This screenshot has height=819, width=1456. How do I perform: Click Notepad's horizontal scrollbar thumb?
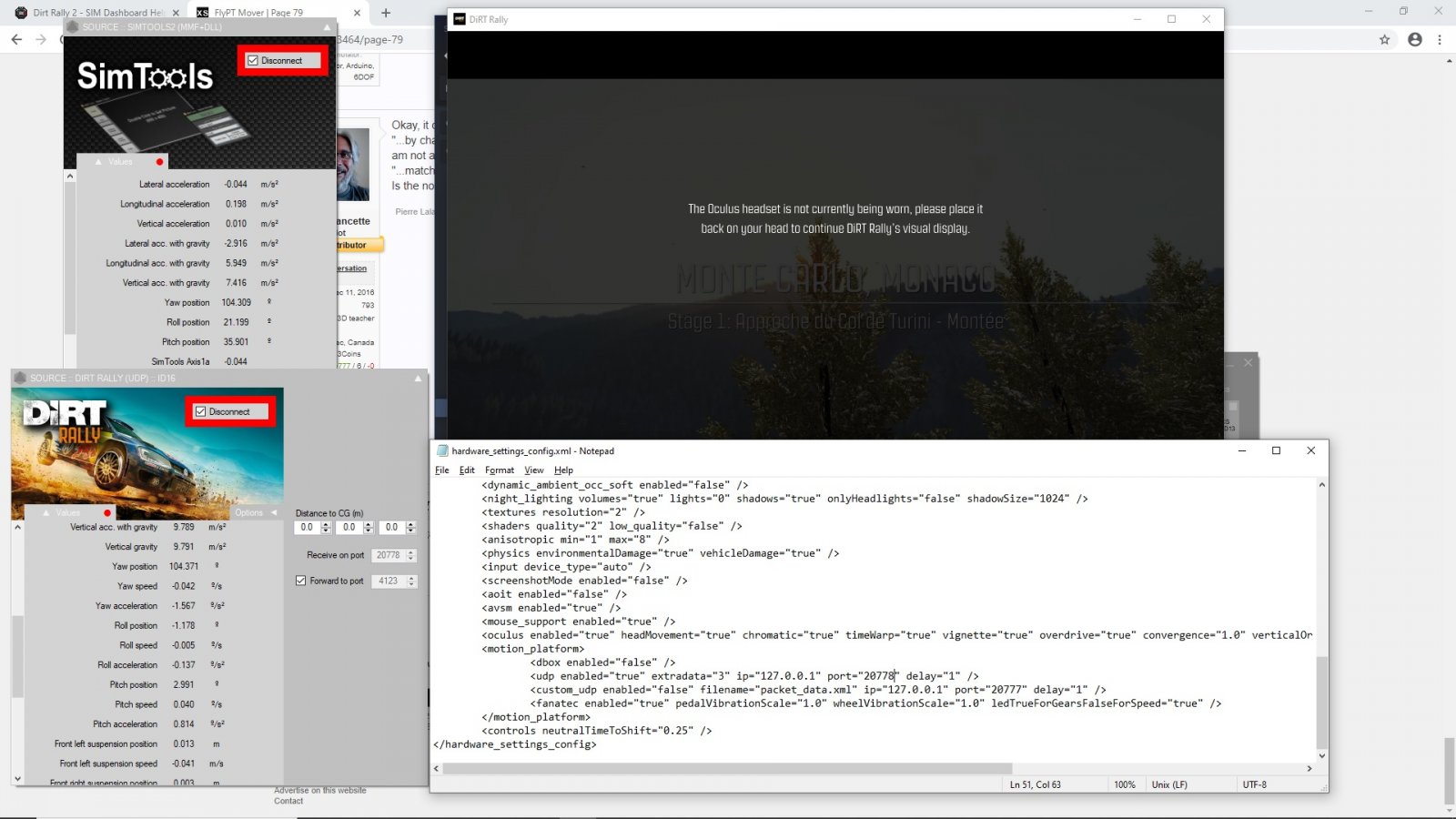(x=726, y=769)
